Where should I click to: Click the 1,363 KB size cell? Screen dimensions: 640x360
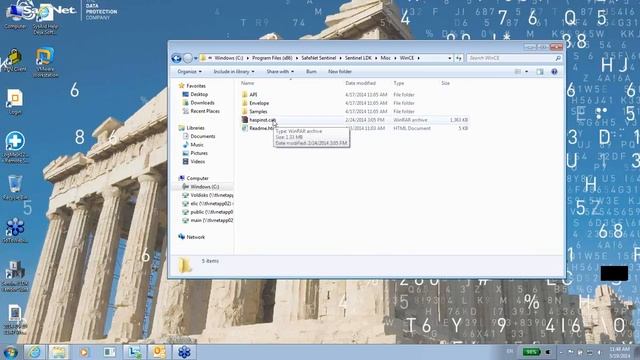(x=459, y=120)
